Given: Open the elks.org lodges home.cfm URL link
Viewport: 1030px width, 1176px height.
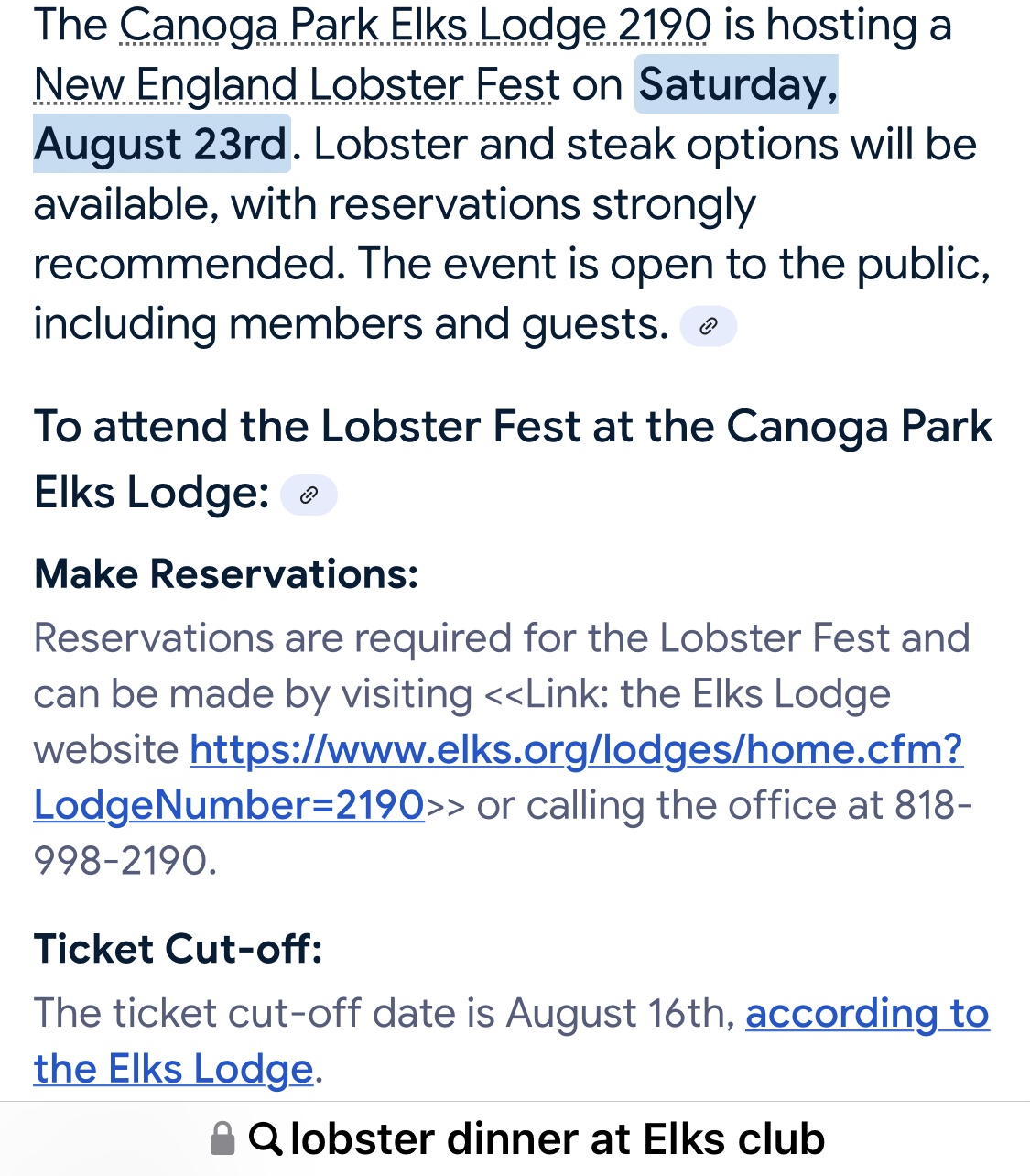Looking at the screenshot, I should (x=498, y=778).
